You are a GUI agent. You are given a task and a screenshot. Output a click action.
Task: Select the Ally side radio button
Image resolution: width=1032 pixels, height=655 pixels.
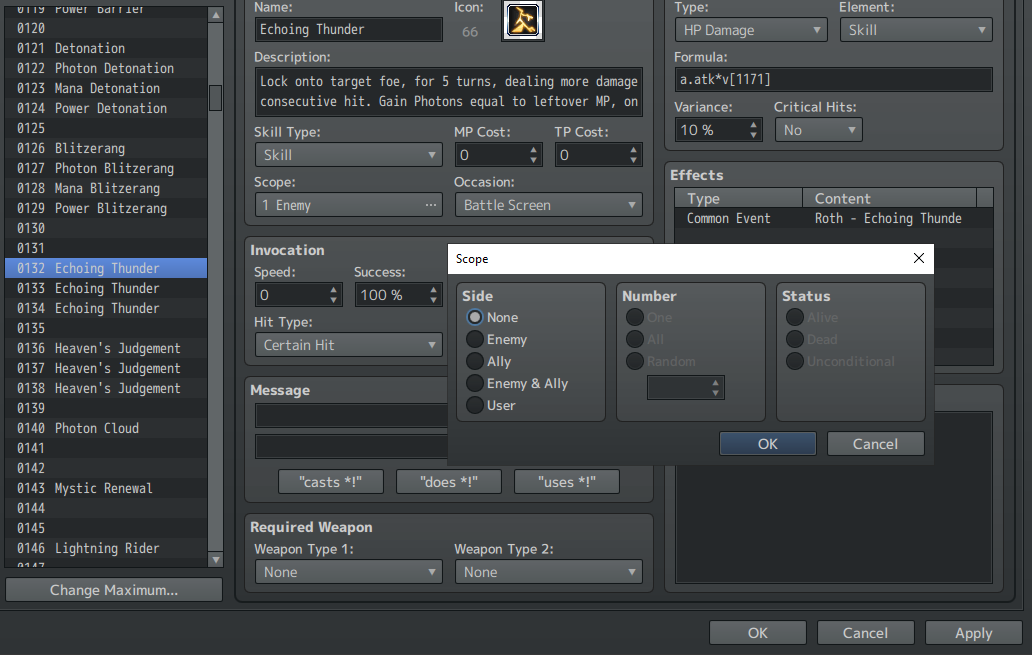(x=475, y=361)
